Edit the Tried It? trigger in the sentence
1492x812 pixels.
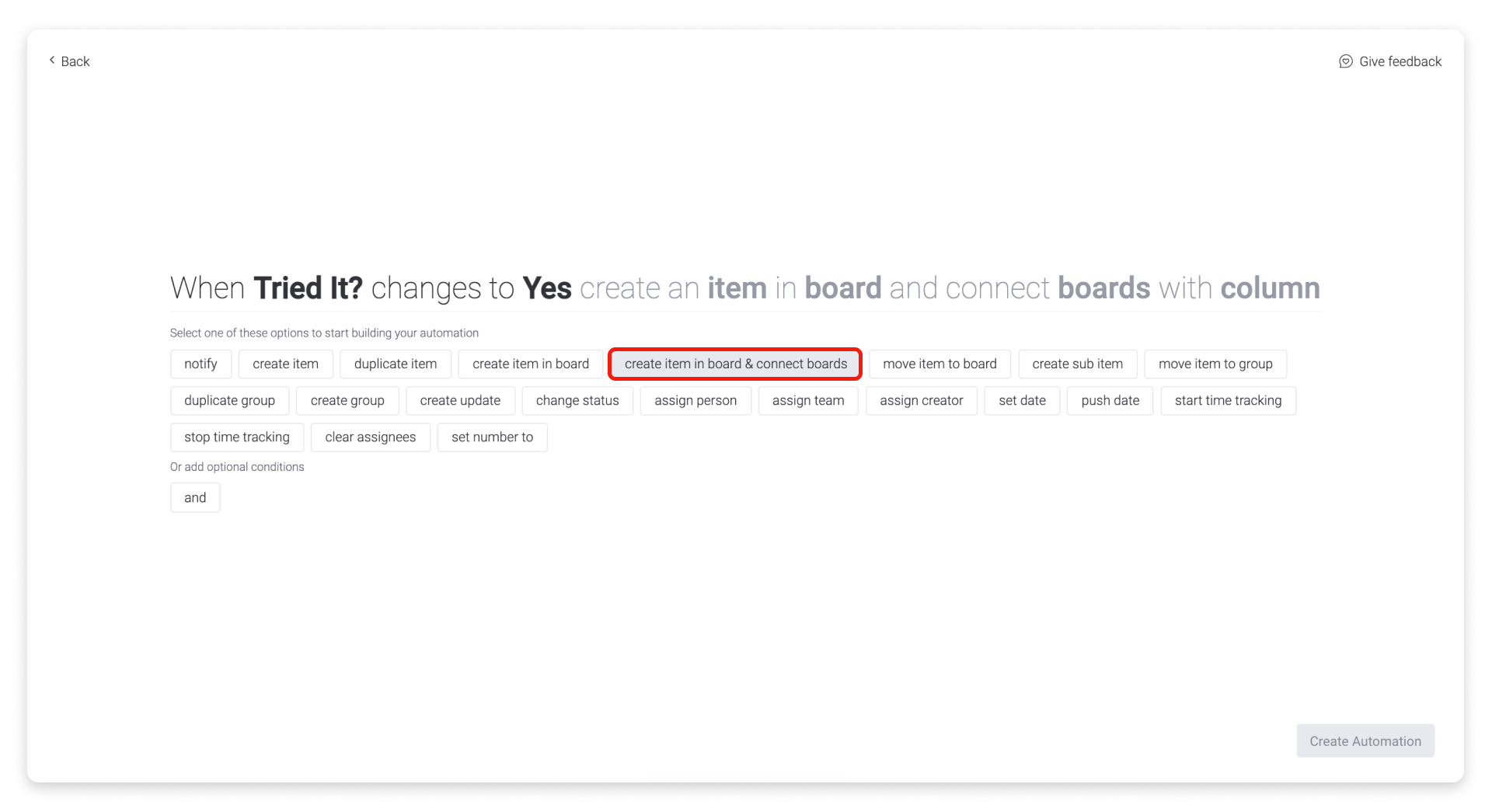coord(309,288)
